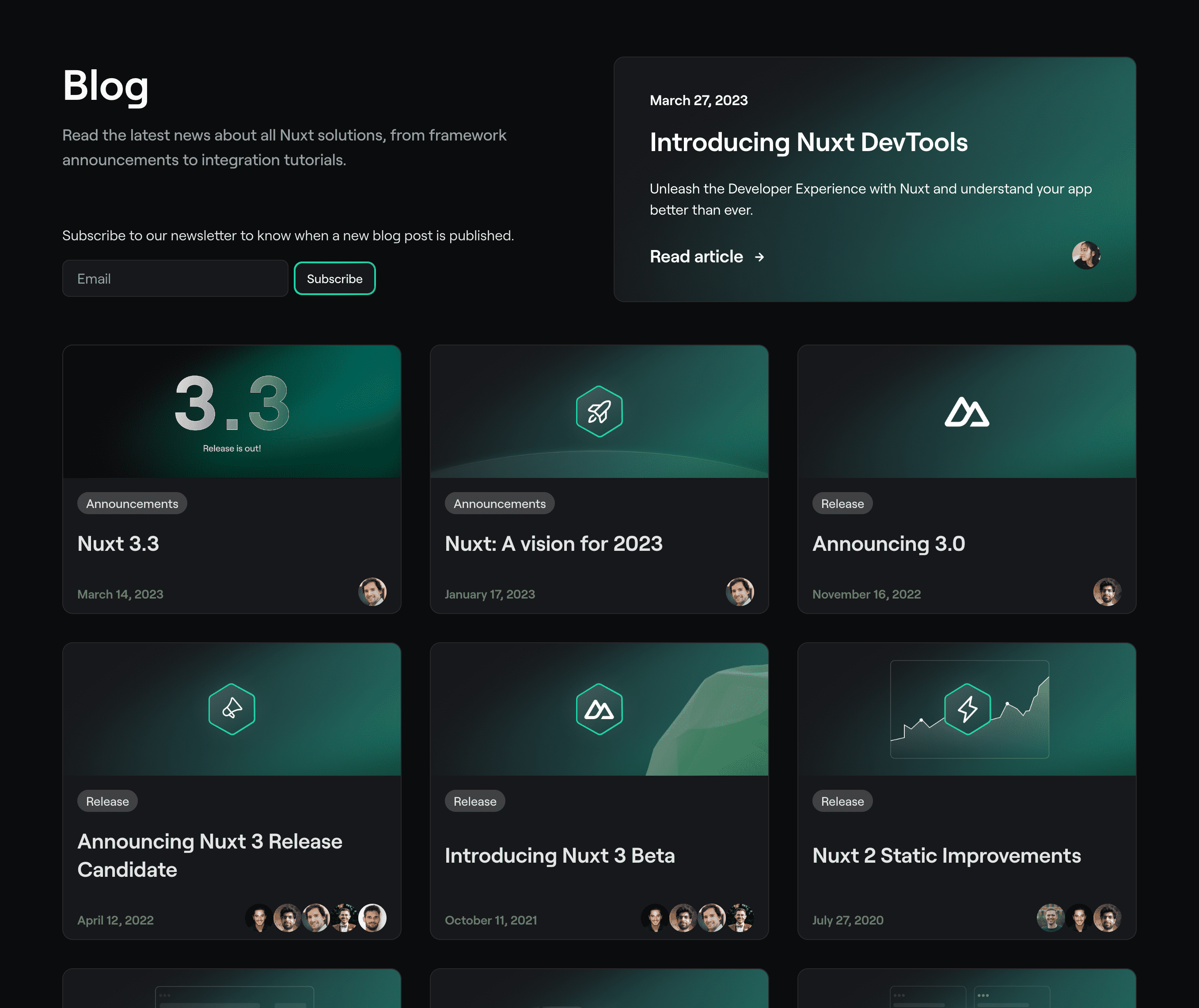
Task: Open the Nuxt 2 Static Improvements post
Action: [946, 856]
